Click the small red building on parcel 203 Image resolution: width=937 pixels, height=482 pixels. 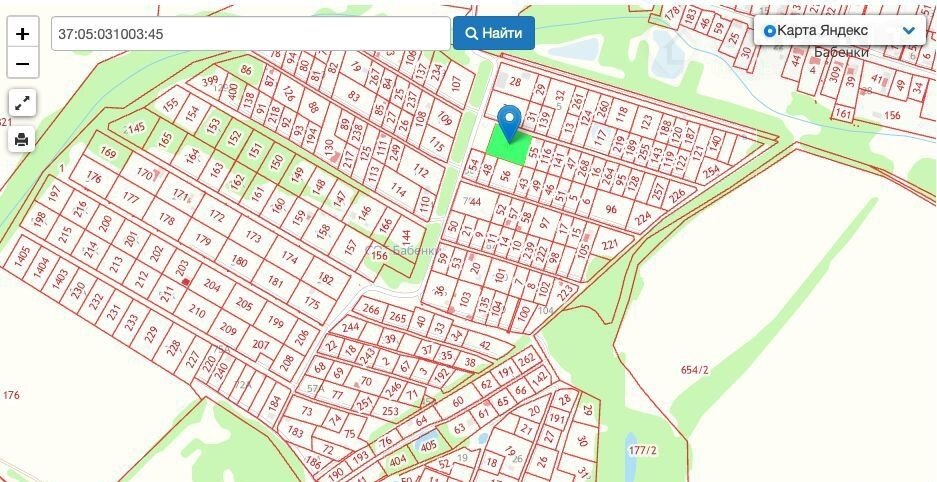[x=186, y=282]
